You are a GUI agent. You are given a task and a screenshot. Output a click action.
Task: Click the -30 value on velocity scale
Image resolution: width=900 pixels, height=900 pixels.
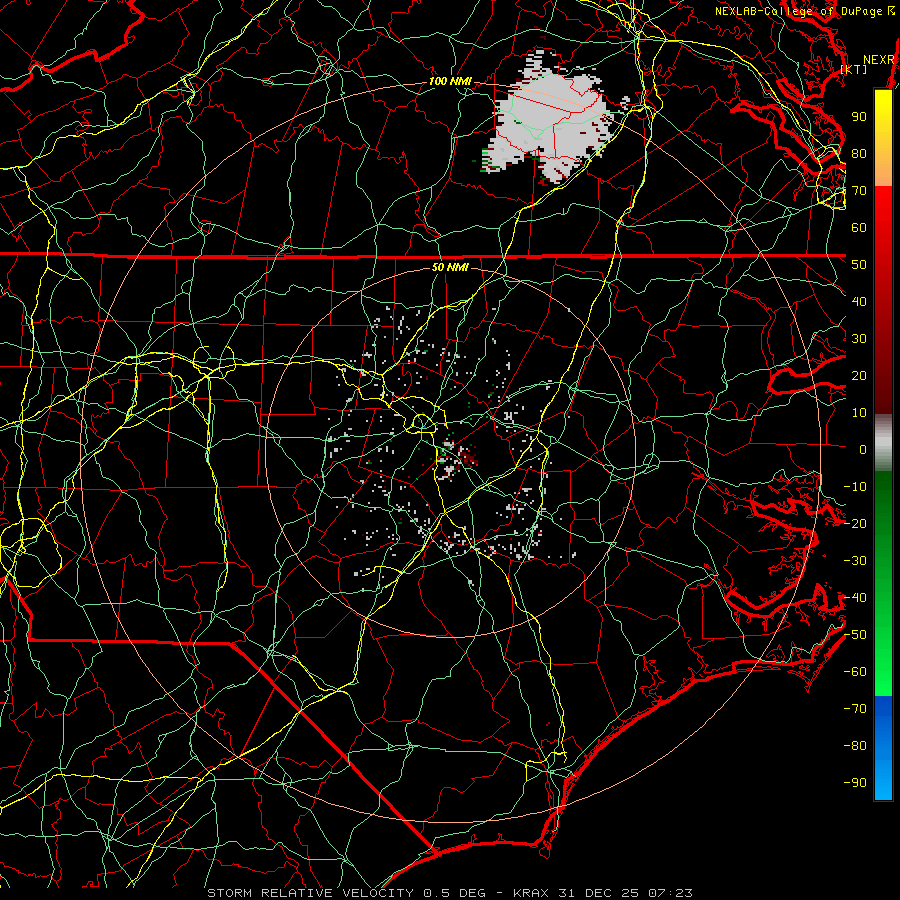tap(855, 561)
